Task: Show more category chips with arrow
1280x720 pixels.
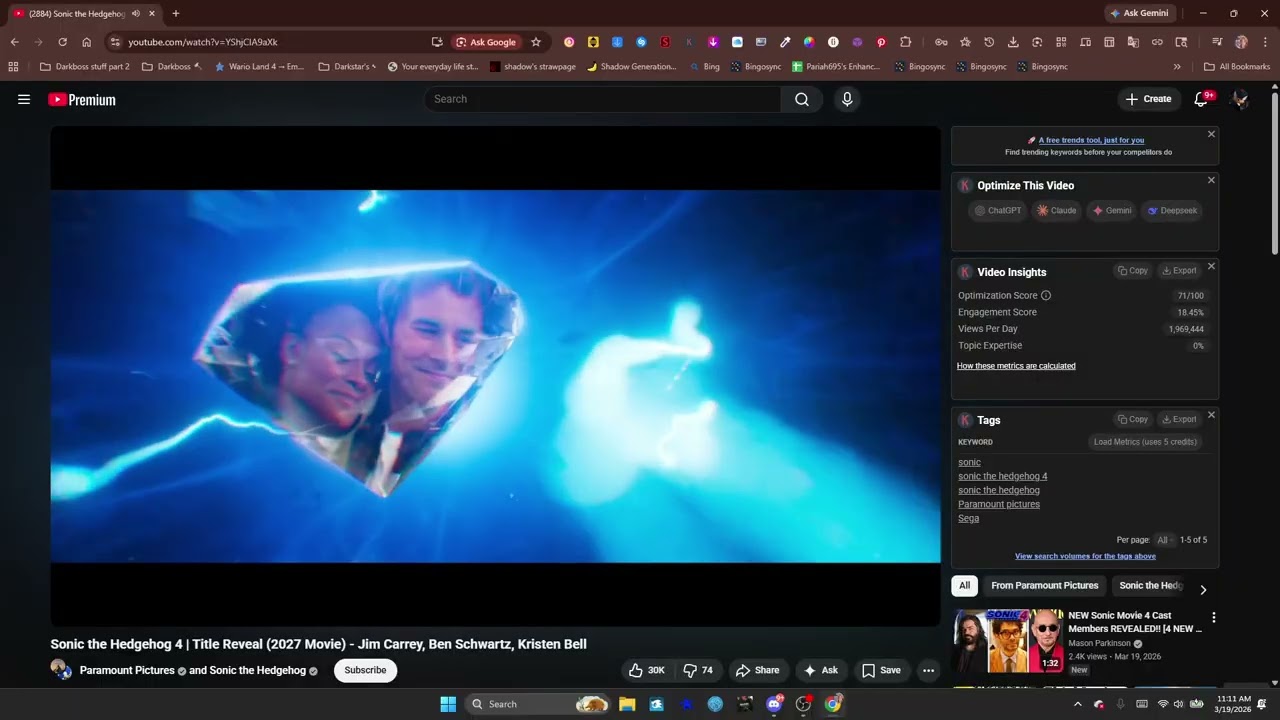Action: tap(1203, 590)
